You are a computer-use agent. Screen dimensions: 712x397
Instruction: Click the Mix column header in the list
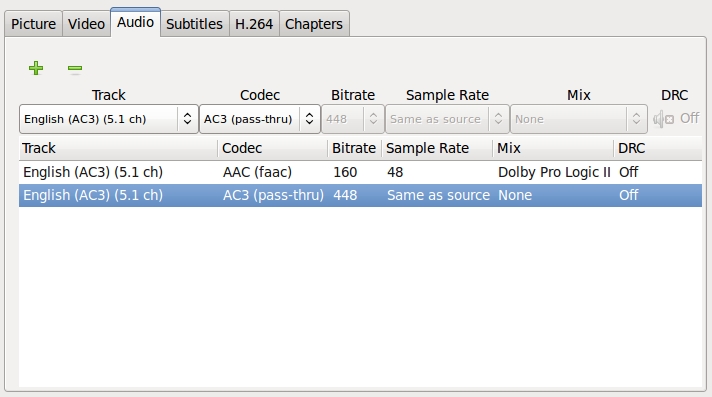point(553,148)
